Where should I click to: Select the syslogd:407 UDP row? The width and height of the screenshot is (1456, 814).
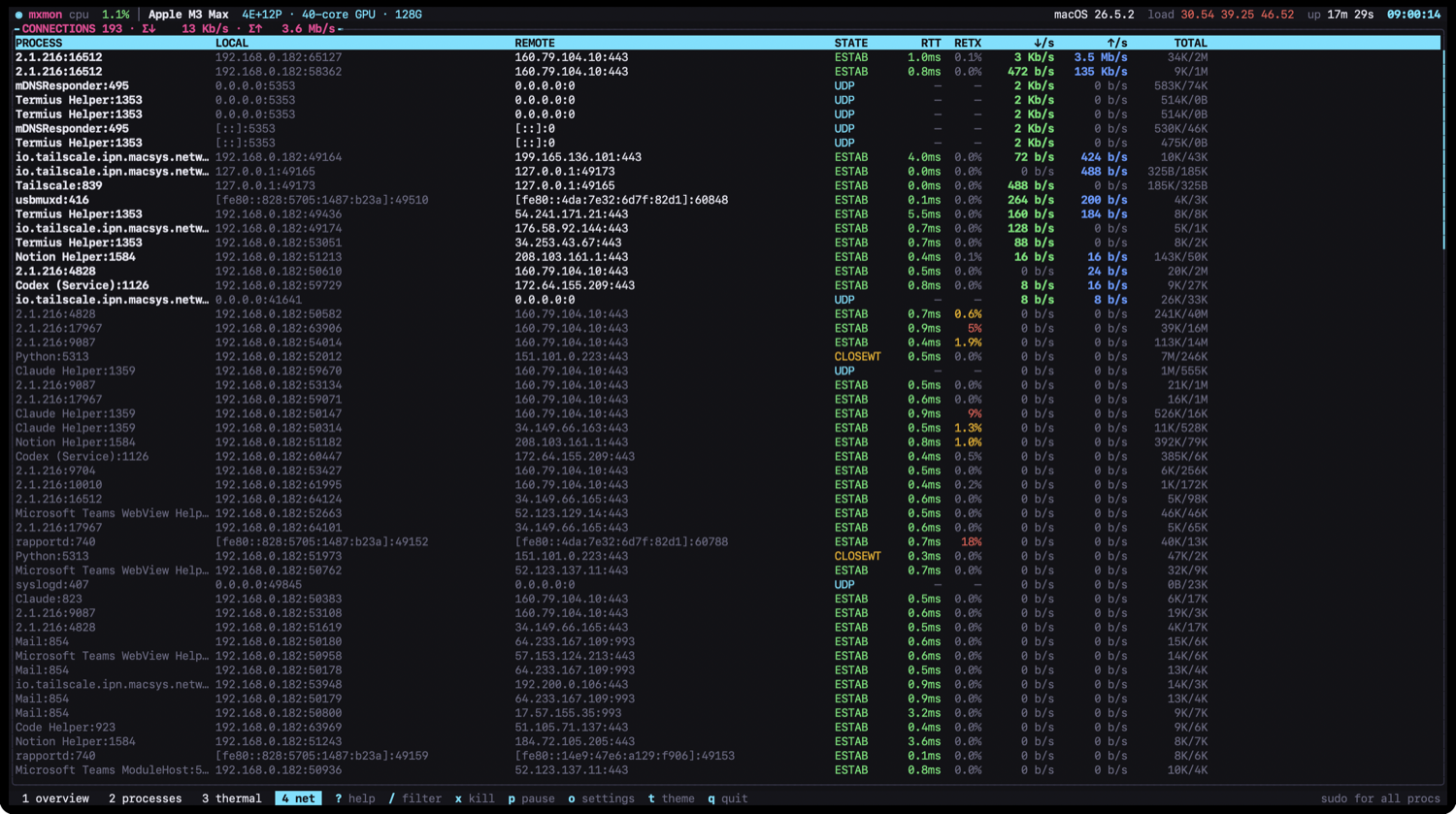click(728, 585)
